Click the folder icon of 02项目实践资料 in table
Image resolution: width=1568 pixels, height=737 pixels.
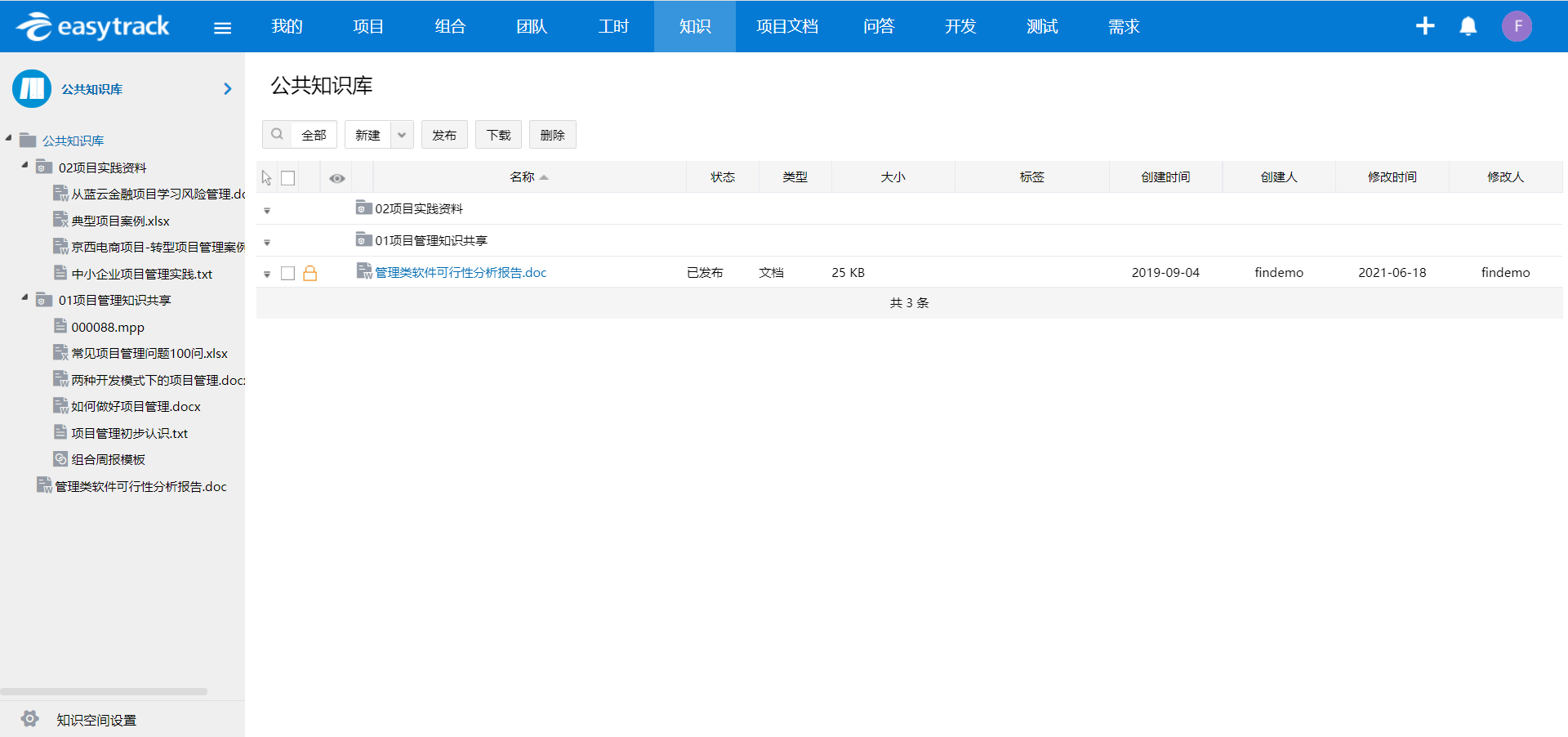[x=364, y=208]
